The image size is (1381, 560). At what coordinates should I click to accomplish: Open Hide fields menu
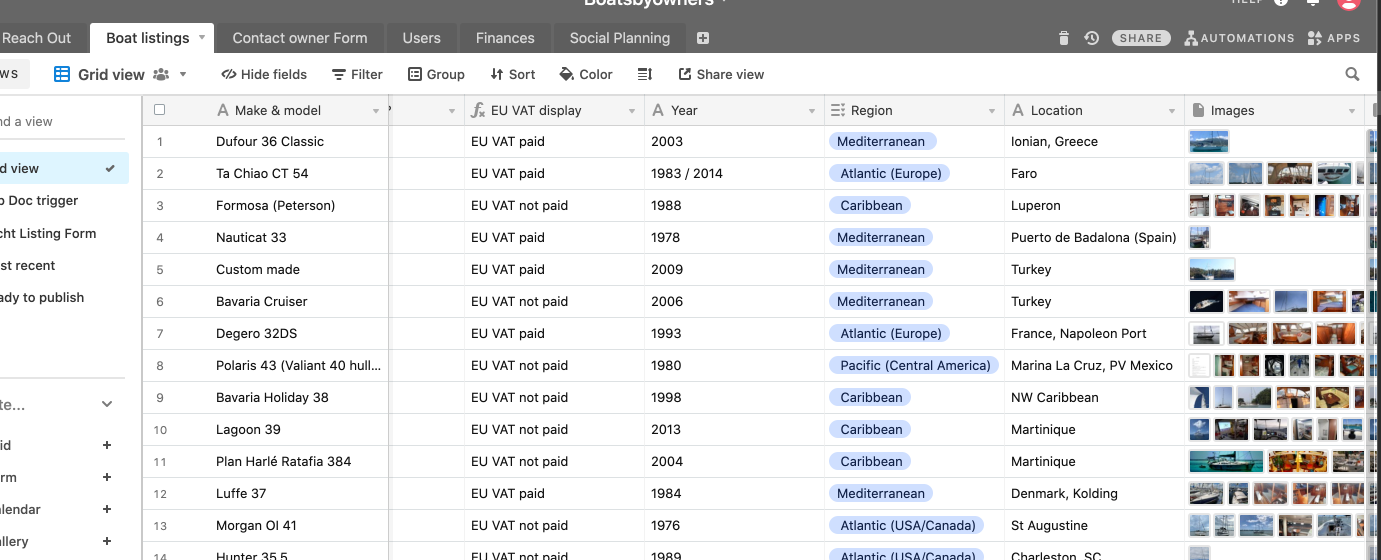click(264, 74)
